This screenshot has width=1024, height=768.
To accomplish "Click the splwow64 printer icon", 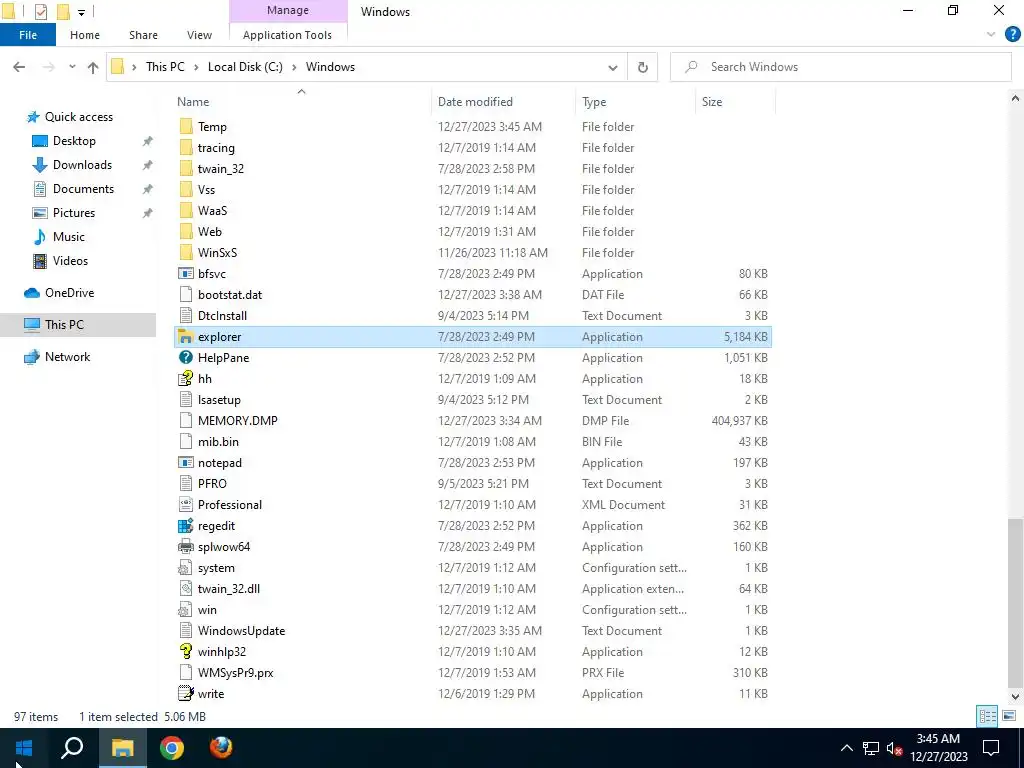I will [185, 547].
